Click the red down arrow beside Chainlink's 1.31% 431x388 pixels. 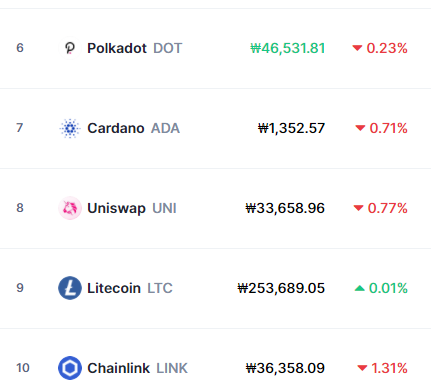click(362, 368)
